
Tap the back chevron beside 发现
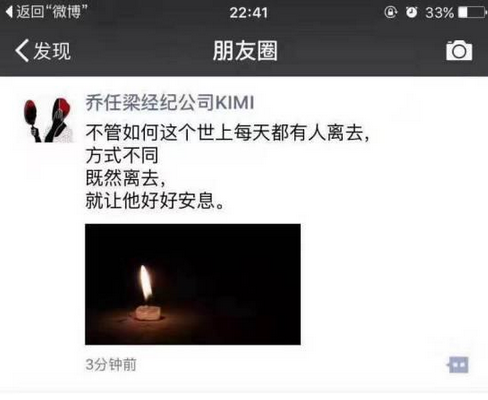[22, 51]
